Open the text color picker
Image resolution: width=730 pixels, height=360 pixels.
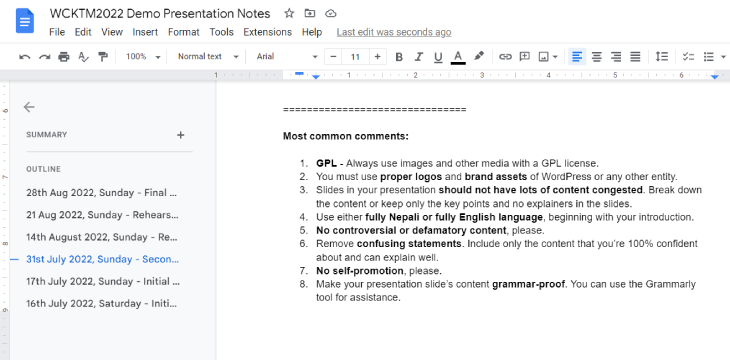pyautogui.click(x=458, y=57)
